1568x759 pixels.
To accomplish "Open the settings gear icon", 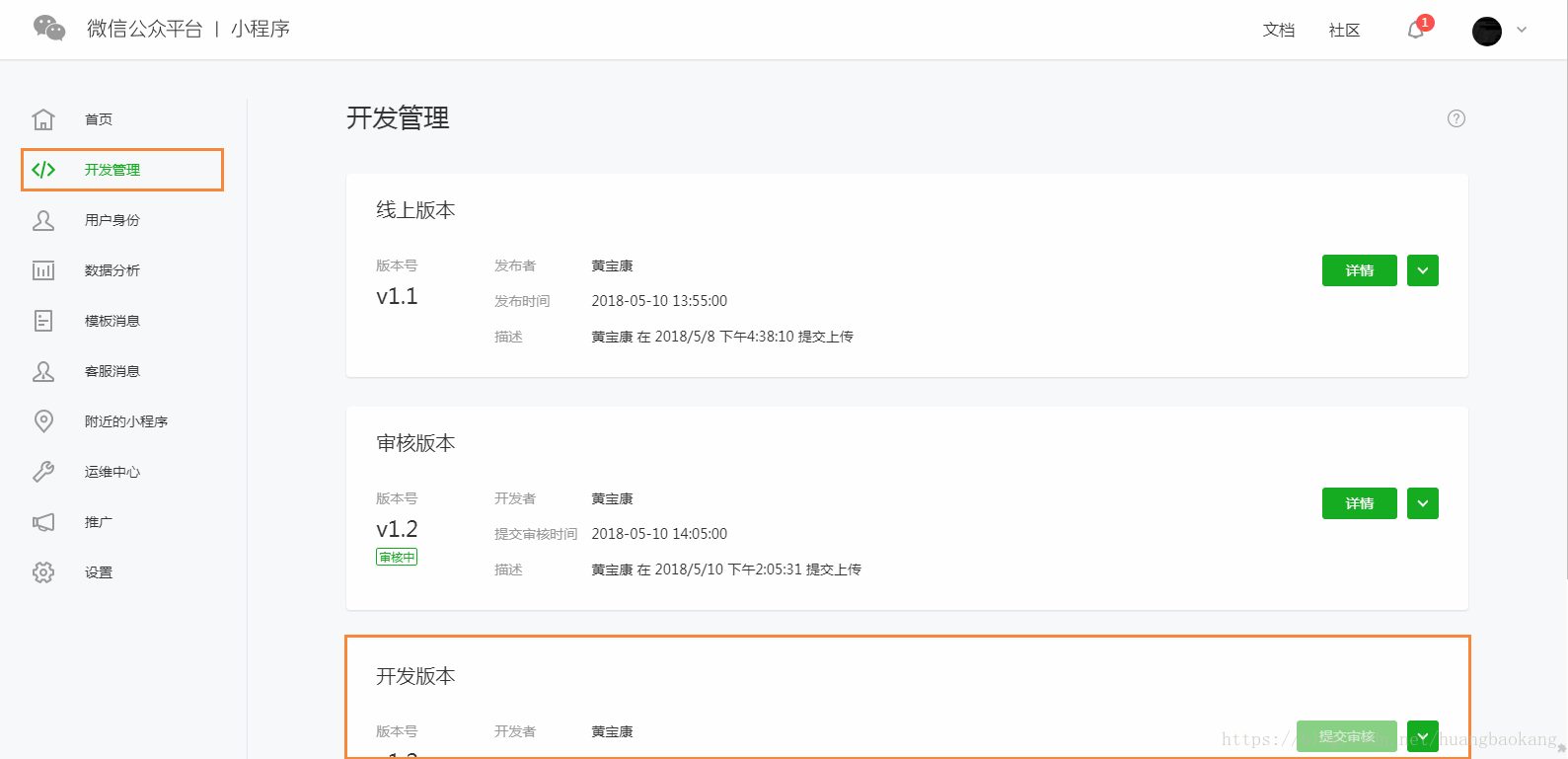I will pyautogui.click(x=43, y=572).
